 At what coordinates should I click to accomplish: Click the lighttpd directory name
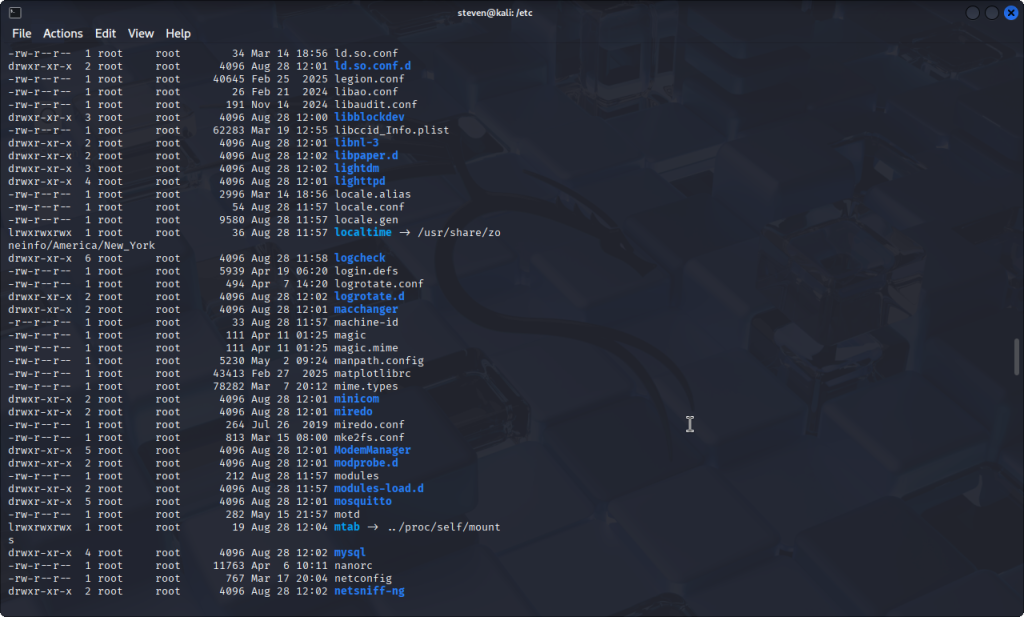point(359,181)
